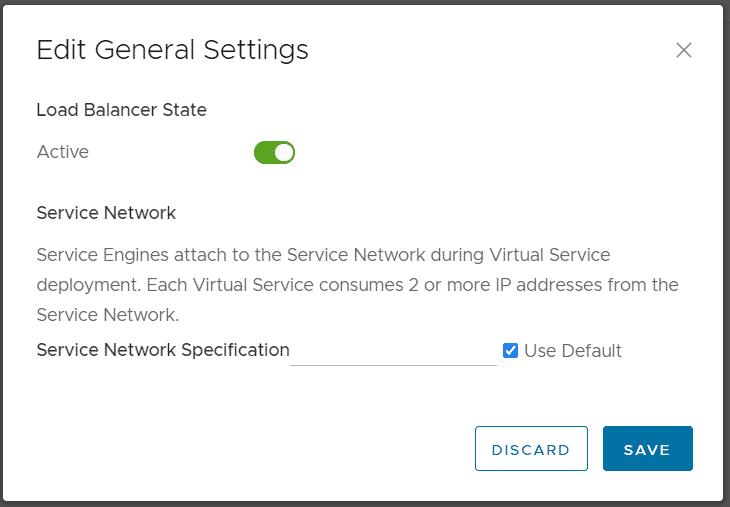This screenshot has width=730, height=507.
Task: Click the X icon at dialog top right
Action: pos(683,50)
